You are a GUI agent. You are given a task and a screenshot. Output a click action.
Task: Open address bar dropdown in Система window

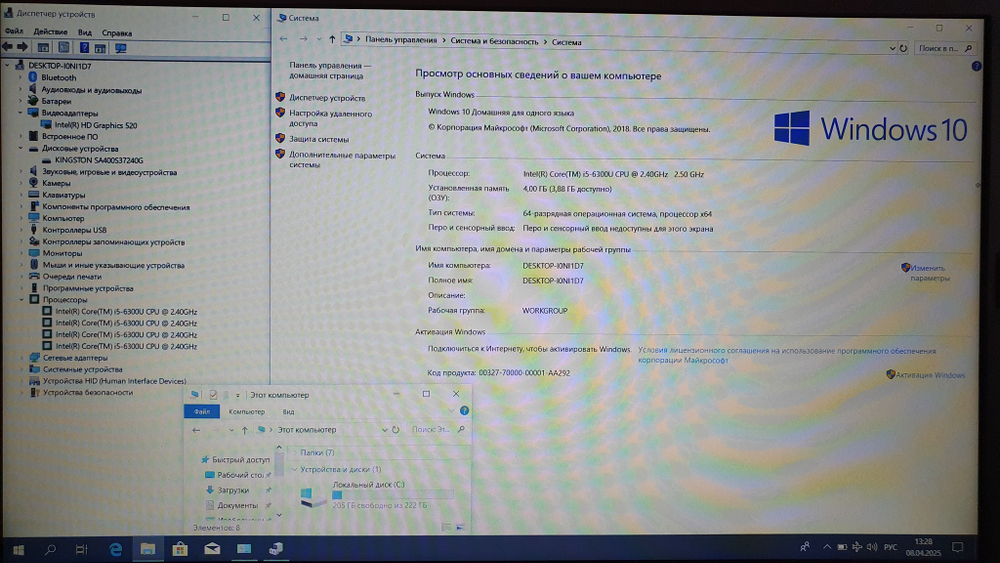[x=892, y=48]
